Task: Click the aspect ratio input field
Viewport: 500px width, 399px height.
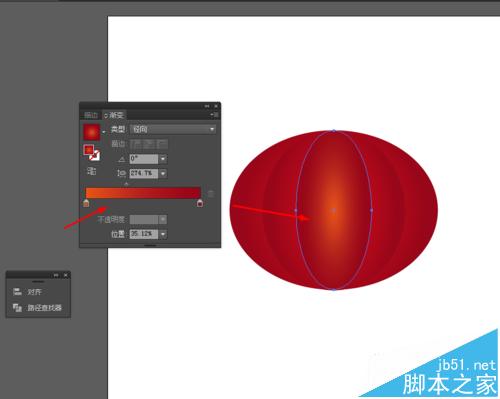Action: pos(144,173)
